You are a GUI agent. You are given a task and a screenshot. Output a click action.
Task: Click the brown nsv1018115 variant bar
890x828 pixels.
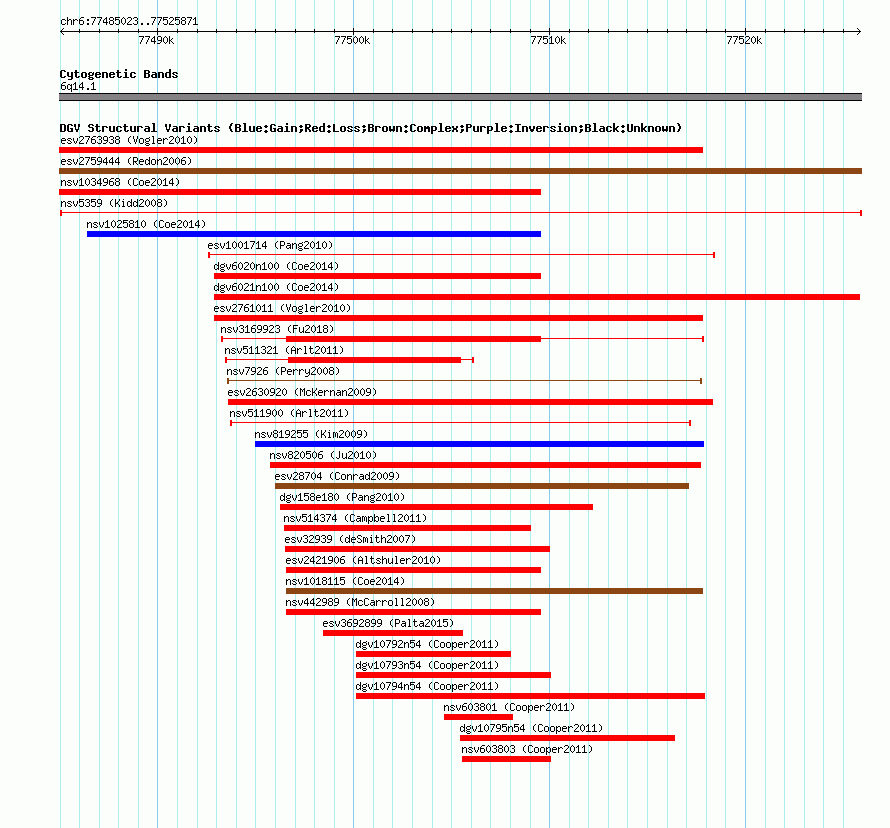tap(494, 591)
